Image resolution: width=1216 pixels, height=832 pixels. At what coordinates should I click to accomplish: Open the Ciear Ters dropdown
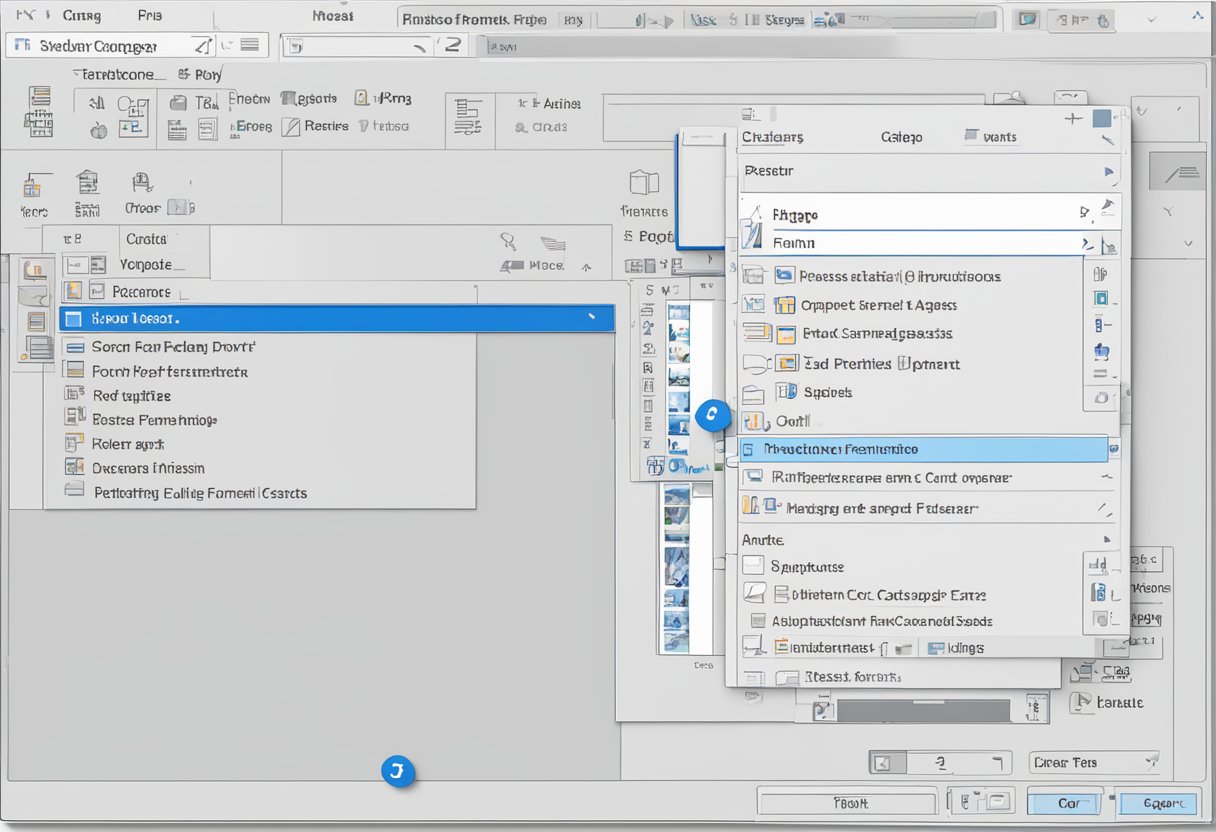(x=1149, y=762)
